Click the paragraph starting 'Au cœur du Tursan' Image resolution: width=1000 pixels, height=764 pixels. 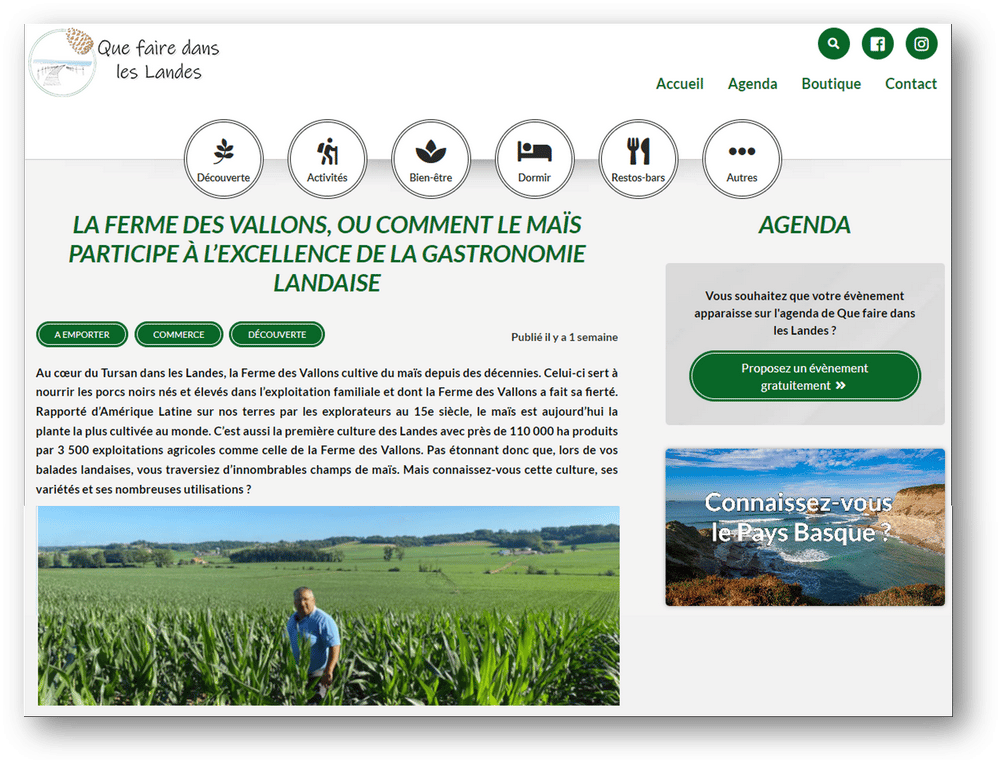(327, 430)
